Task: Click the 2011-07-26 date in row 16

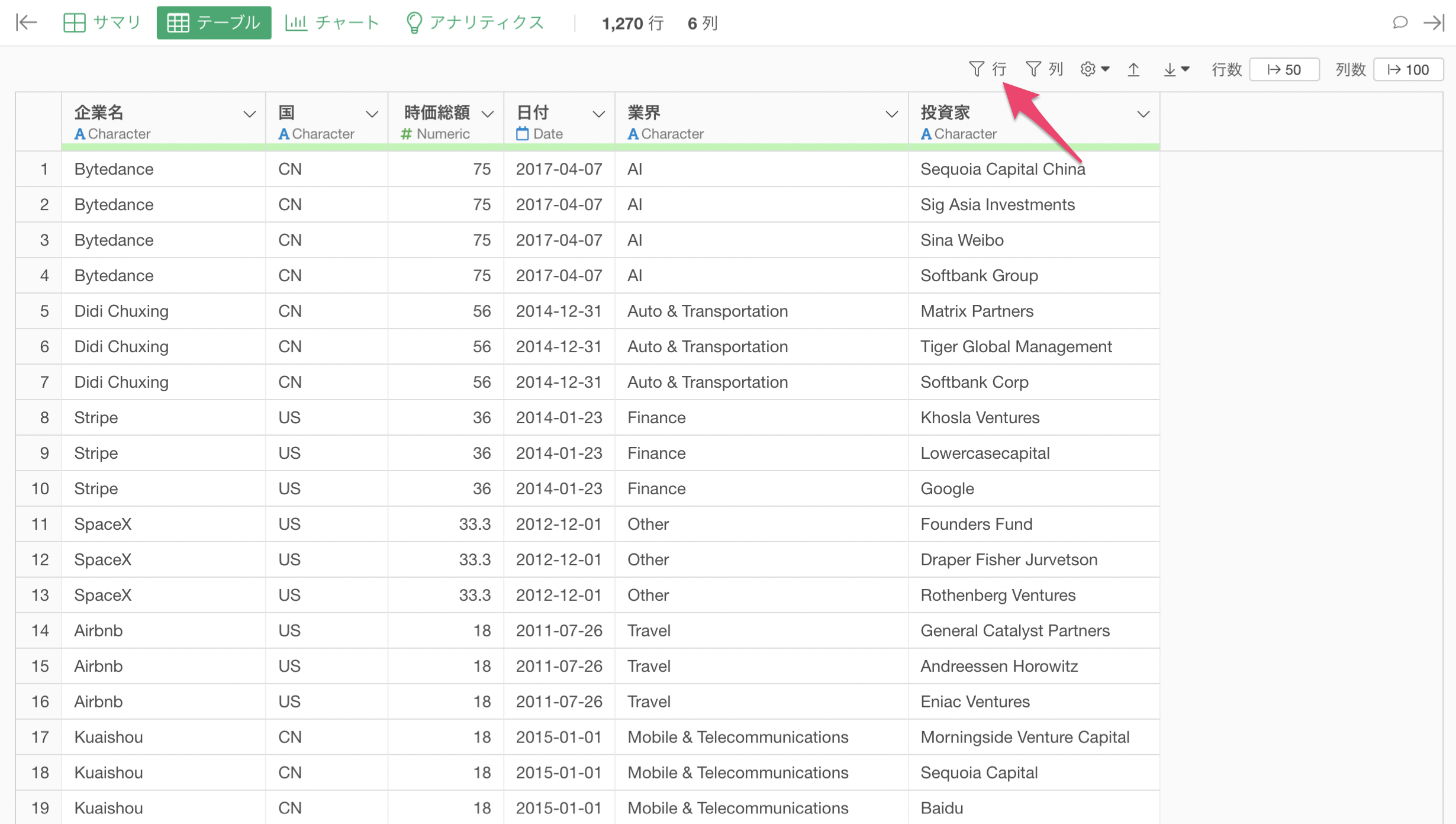Action: (x=559, y=702)
